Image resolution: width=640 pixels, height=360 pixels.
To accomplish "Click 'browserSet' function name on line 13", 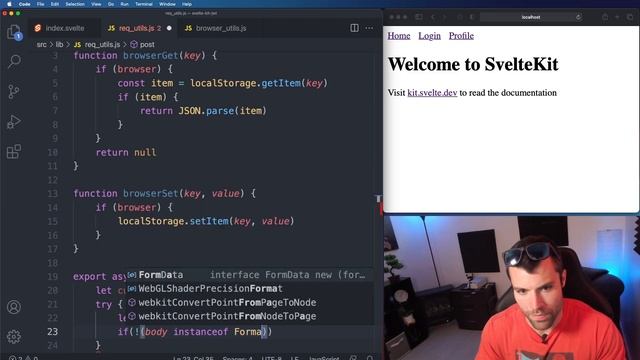I will pyautogui.click(x=151, y=193).
